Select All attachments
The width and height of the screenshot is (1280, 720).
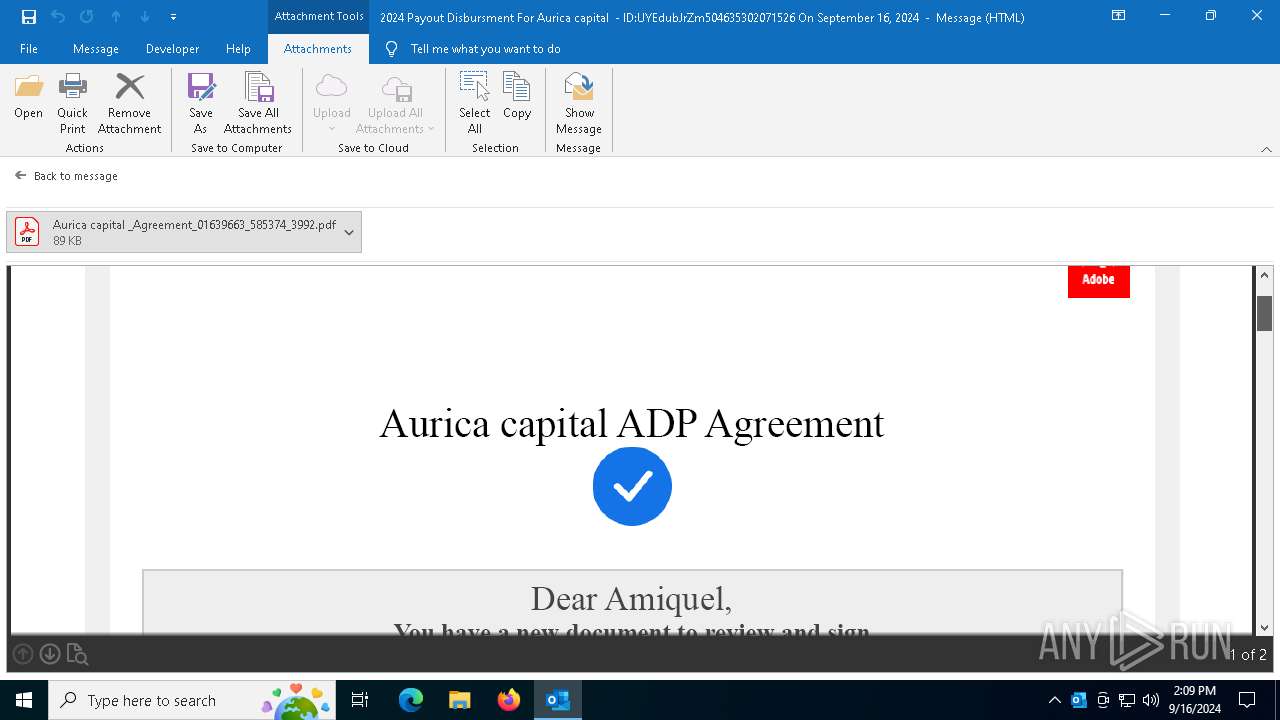[474, 103]
